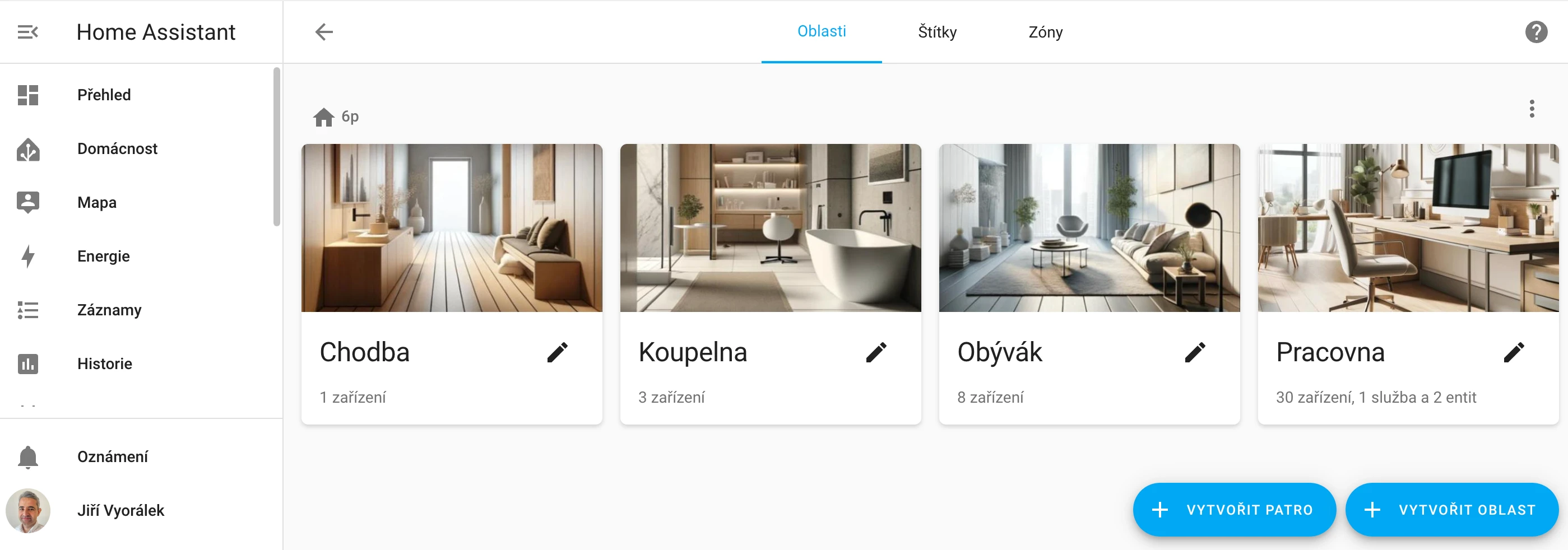
Task: Collapse the sidebar with the menu icon
Action: click(28, 31)
